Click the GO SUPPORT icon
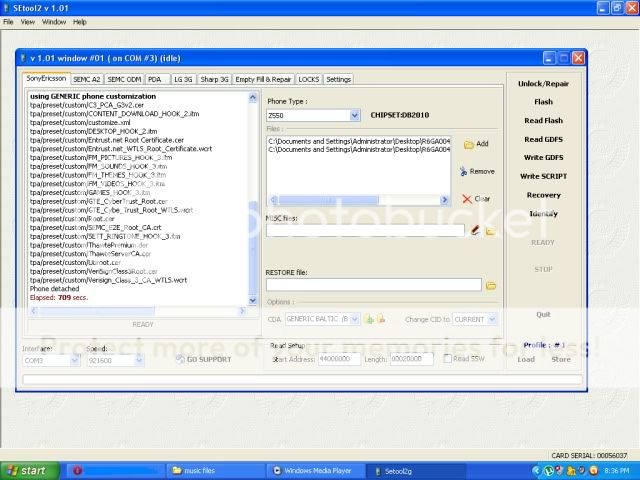The image size is (640, 480). (180, 359)
